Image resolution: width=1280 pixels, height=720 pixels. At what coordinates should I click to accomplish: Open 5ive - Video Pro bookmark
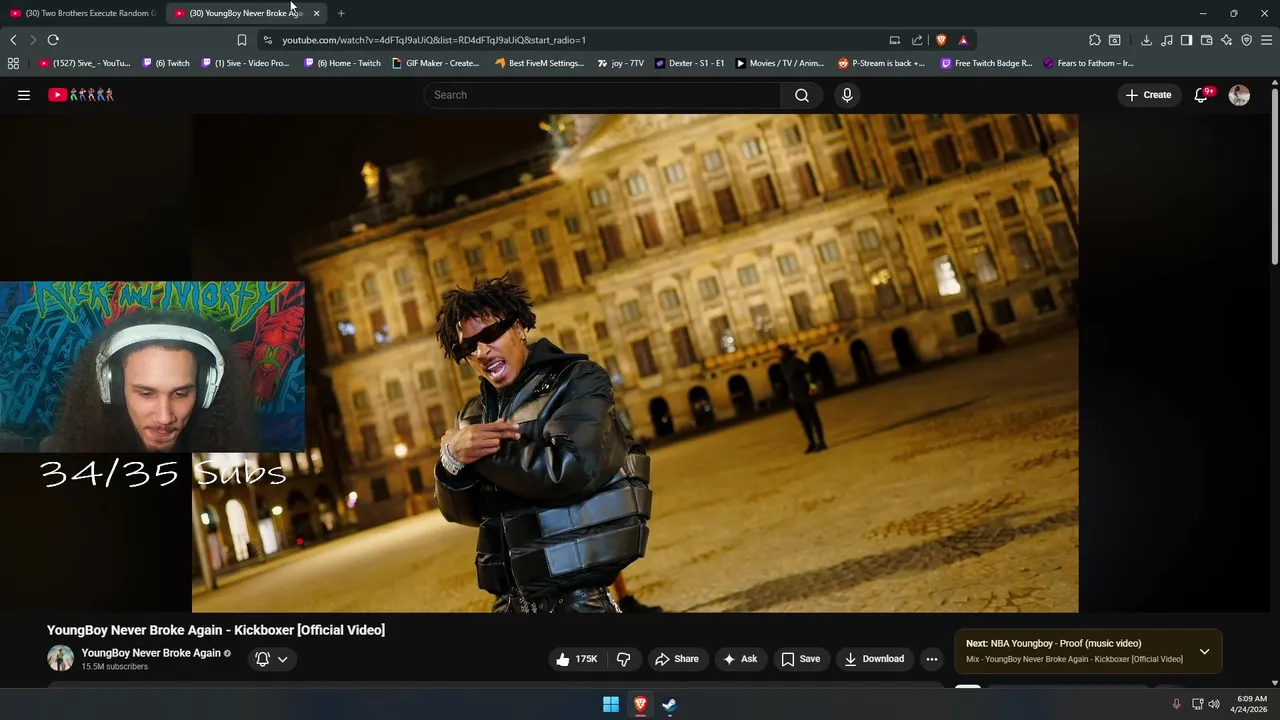245,63
